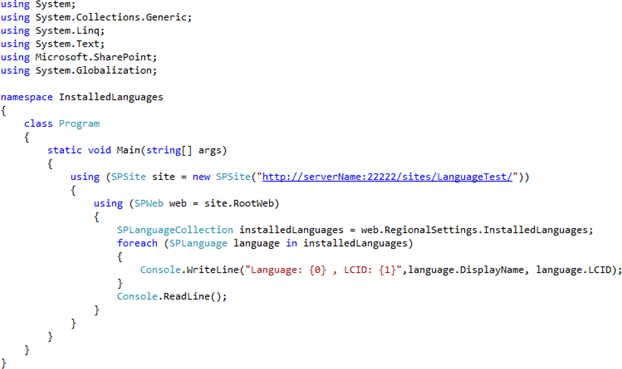Click 'System.Linq' in the using directive
The height and width of the screenshot is (369, 622).
(x=67, y=31)
